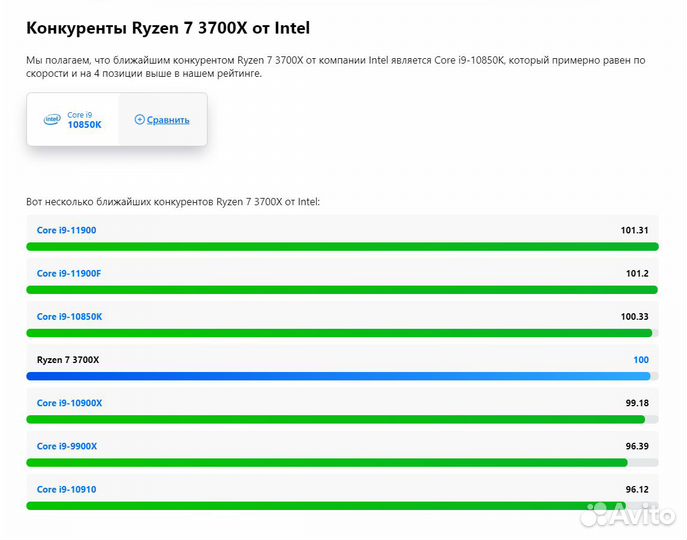Click the score value 101.2
This screenshot has height=540, width=687.
click(637, 274)
